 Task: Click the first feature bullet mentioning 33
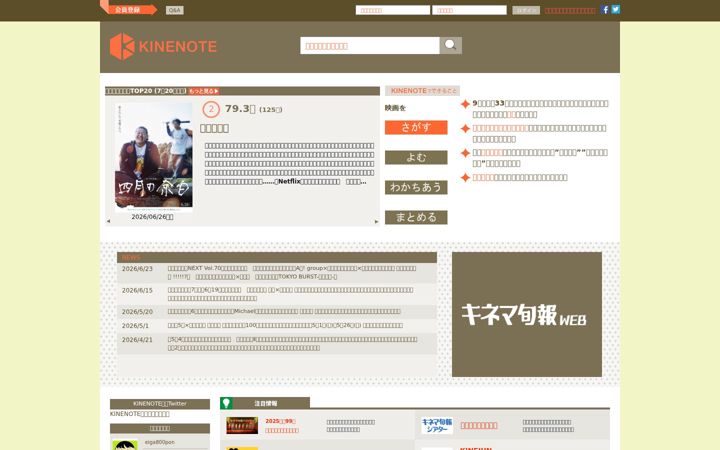click(x=540, y=109)
